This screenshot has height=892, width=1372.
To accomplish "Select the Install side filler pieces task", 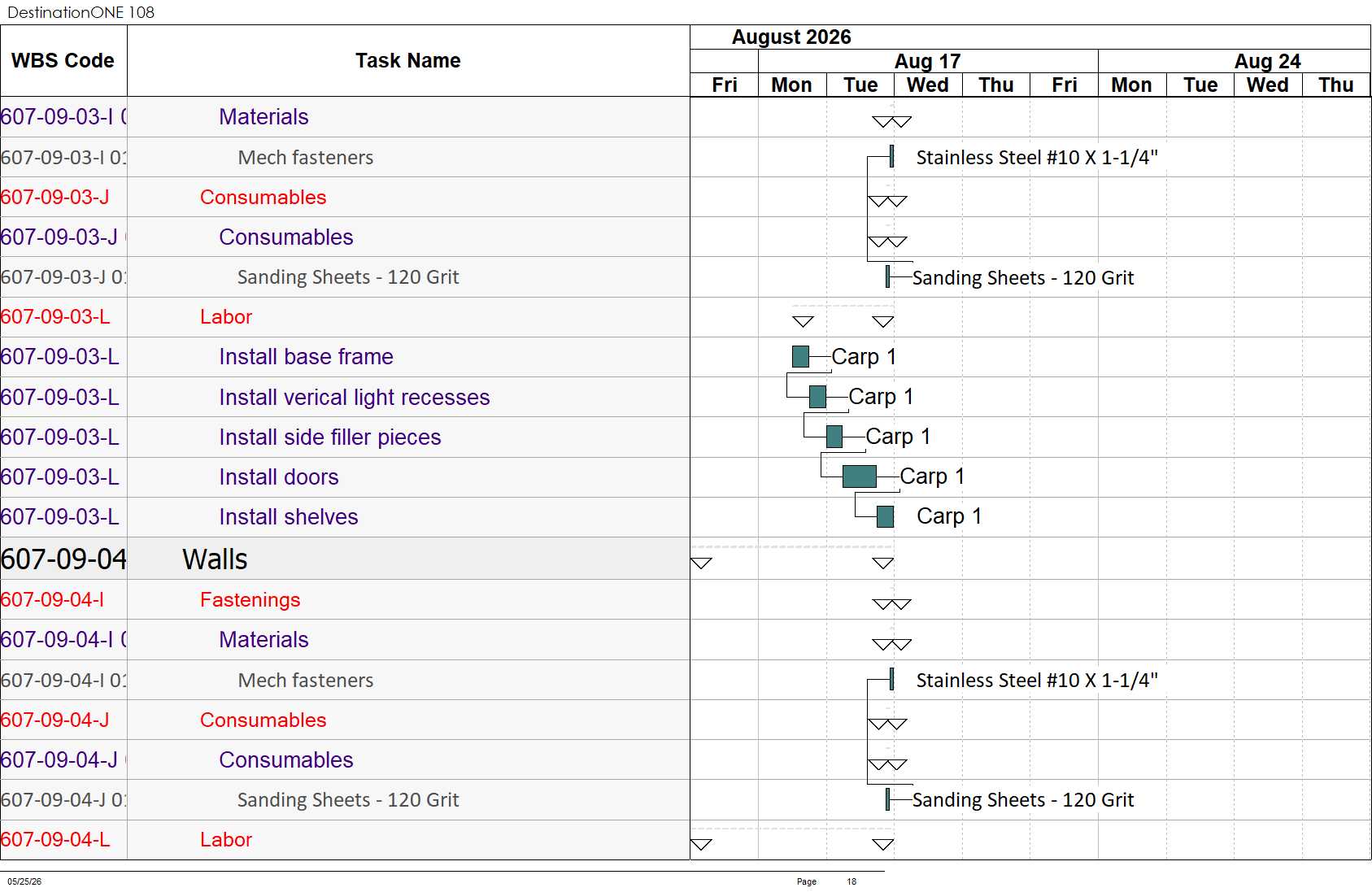I will [330, 437].
